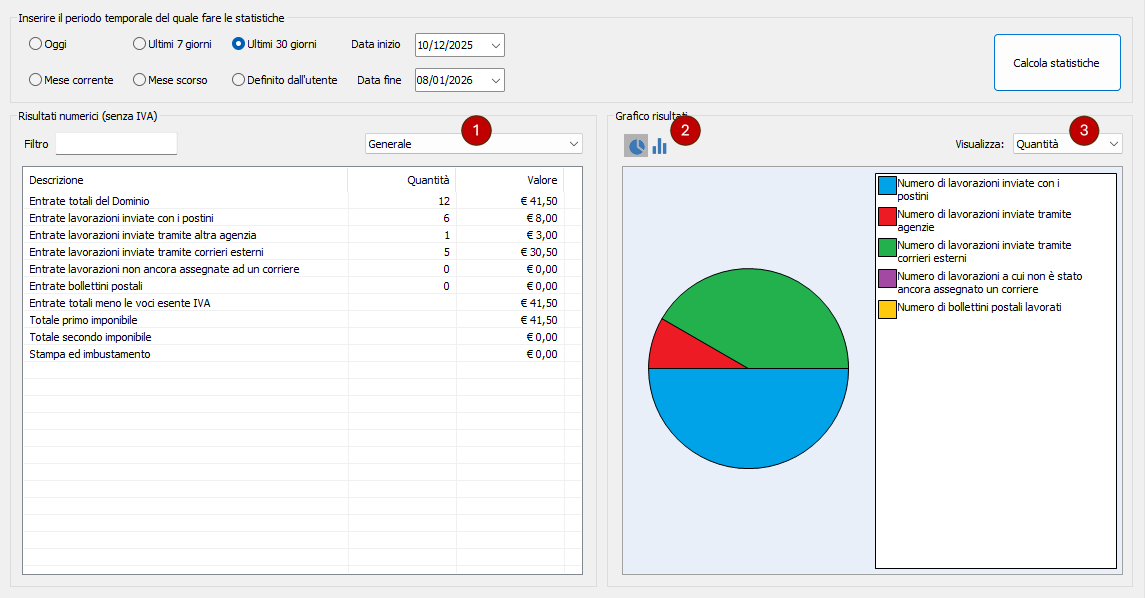
Task: Sort by the Descrizione column header
Action: point(185,180)
